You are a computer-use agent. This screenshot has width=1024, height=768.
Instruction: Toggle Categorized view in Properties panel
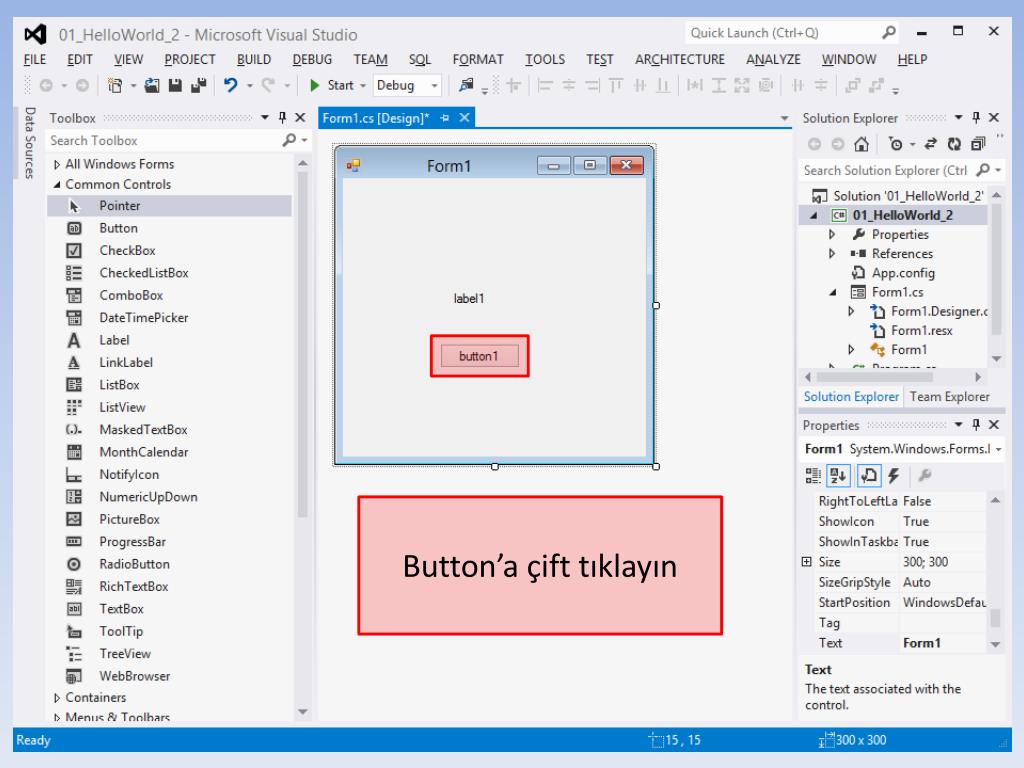coord(813,475)
